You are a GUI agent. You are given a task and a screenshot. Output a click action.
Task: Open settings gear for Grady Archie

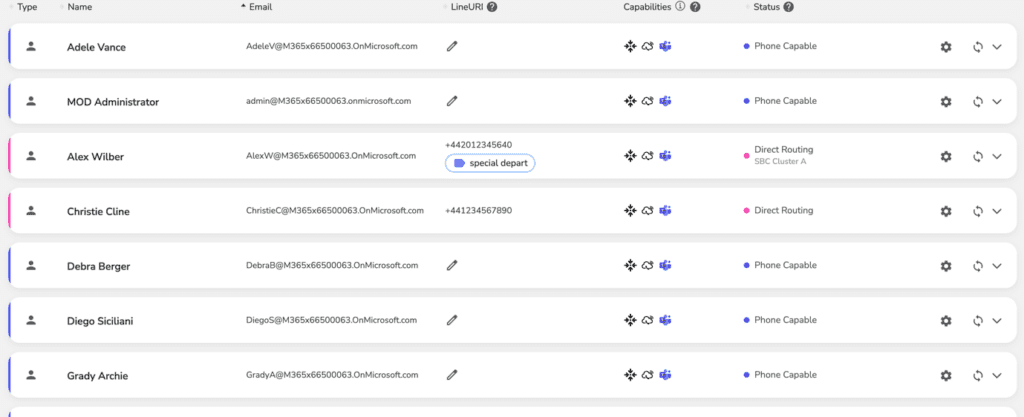pos(946,376)
